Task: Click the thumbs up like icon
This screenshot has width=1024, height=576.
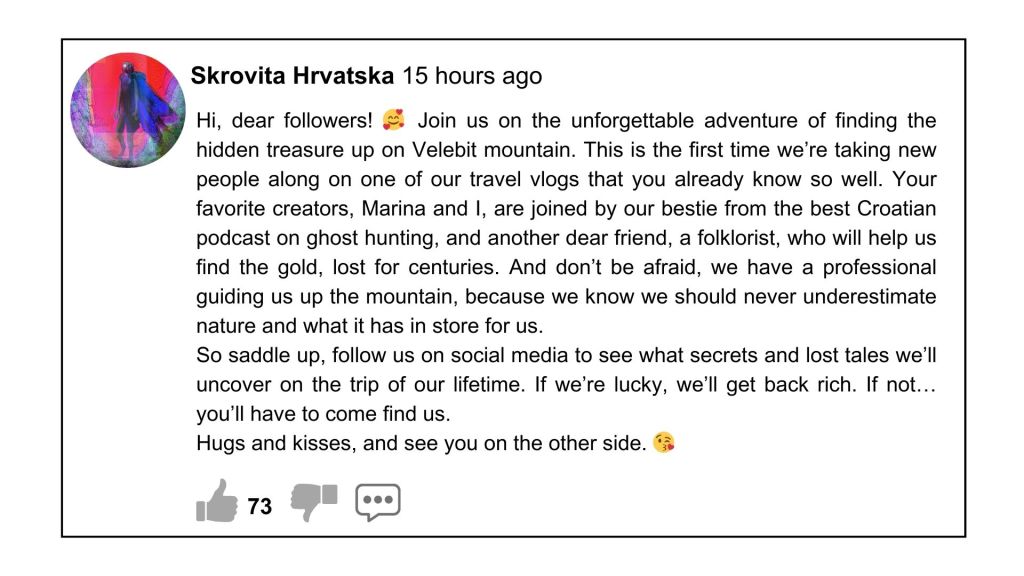Action: (x=217, y=501)
